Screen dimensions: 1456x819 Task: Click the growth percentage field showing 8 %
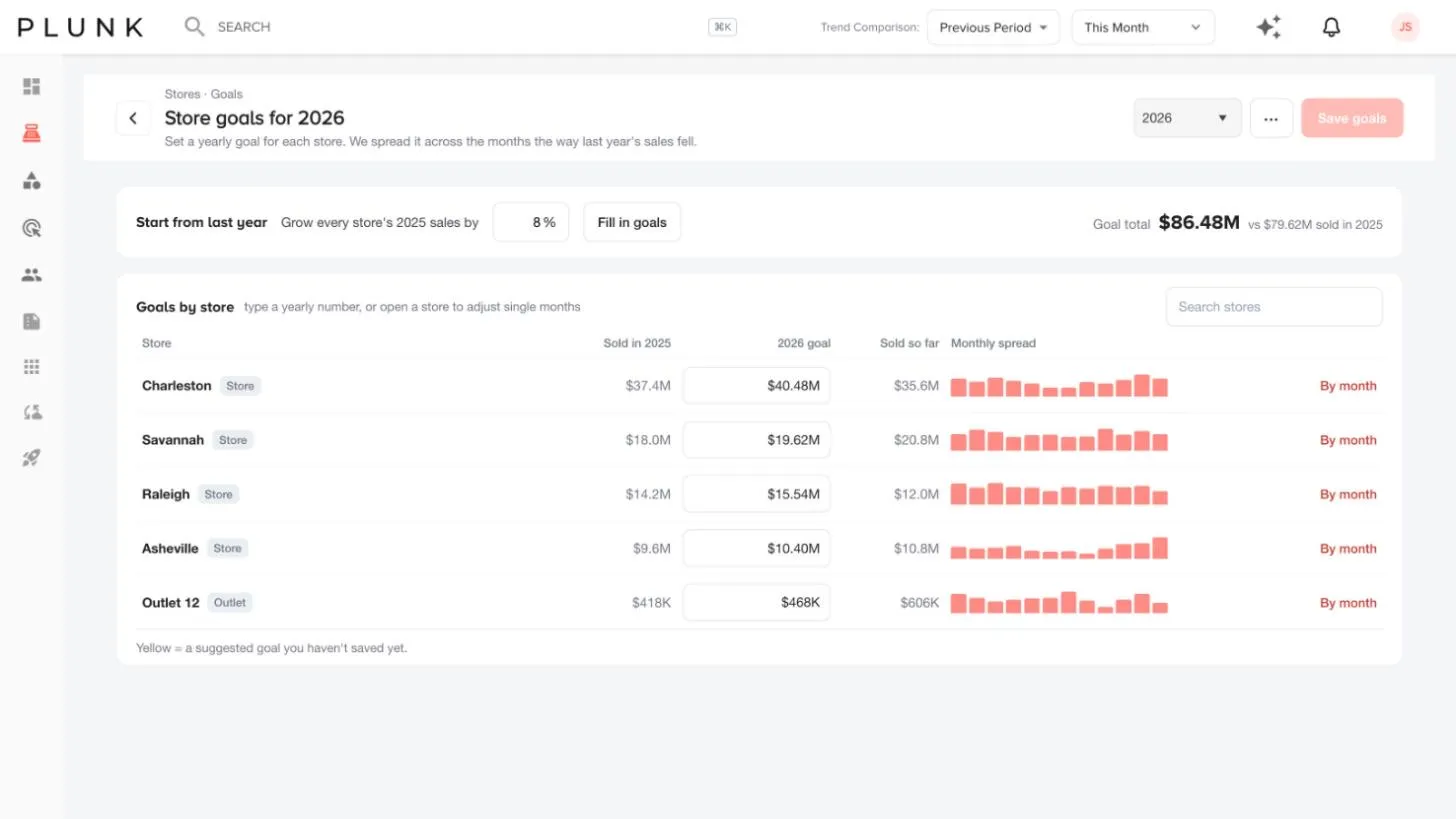(531, 222)
